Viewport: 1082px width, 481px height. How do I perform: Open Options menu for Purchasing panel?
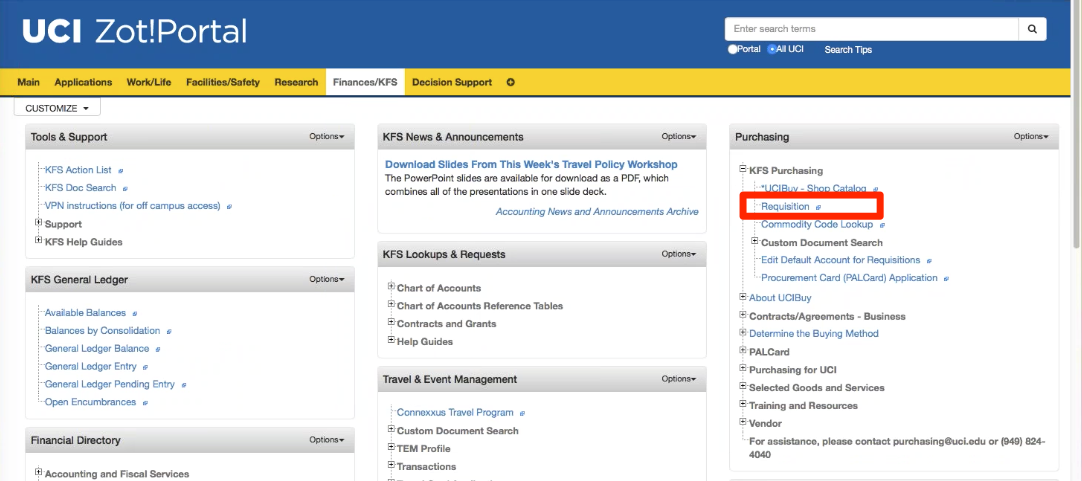click(1031, 137)
